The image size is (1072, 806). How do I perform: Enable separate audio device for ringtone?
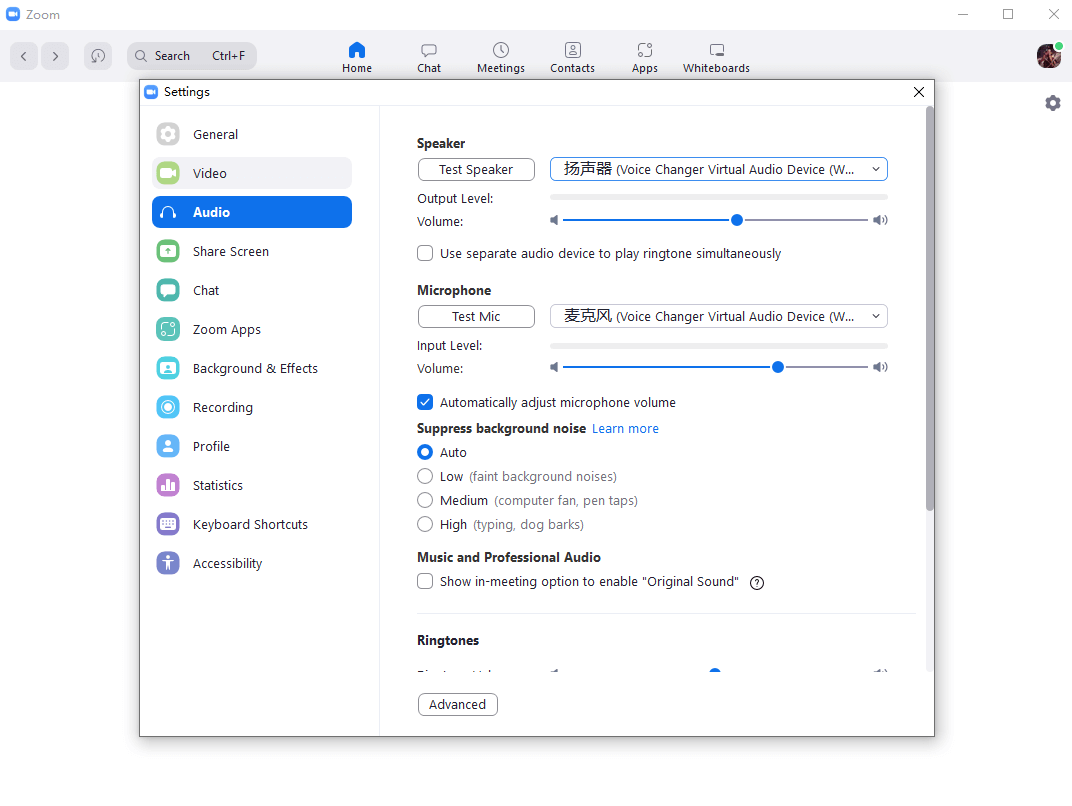(x=426, y=254)
